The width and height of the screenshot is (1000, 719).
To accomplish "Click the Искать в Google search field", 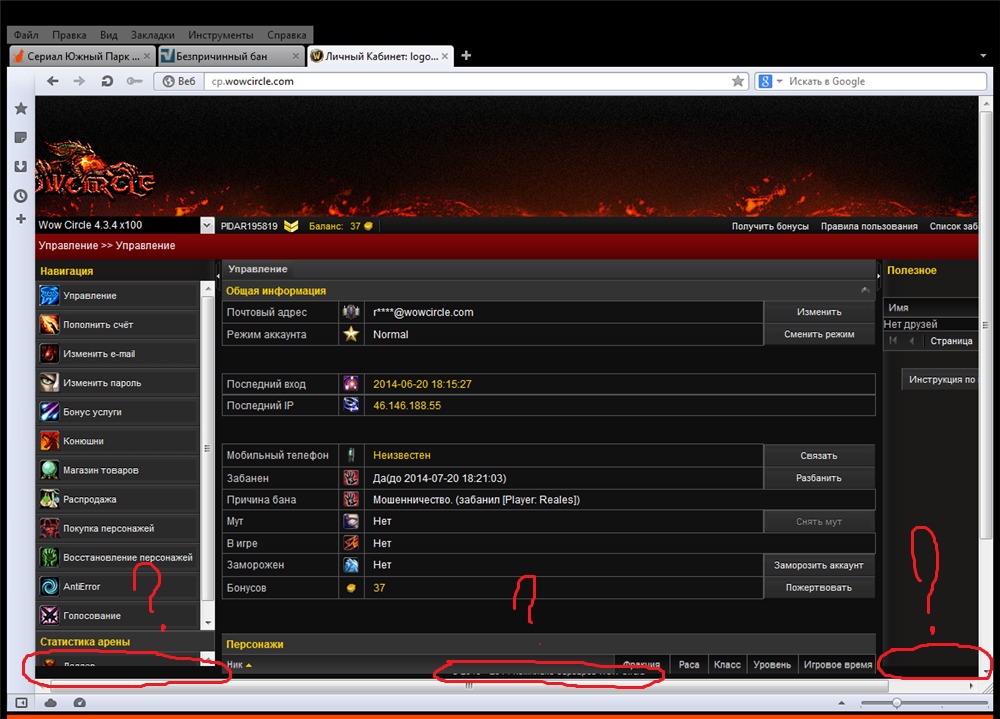I will point(886,81).
